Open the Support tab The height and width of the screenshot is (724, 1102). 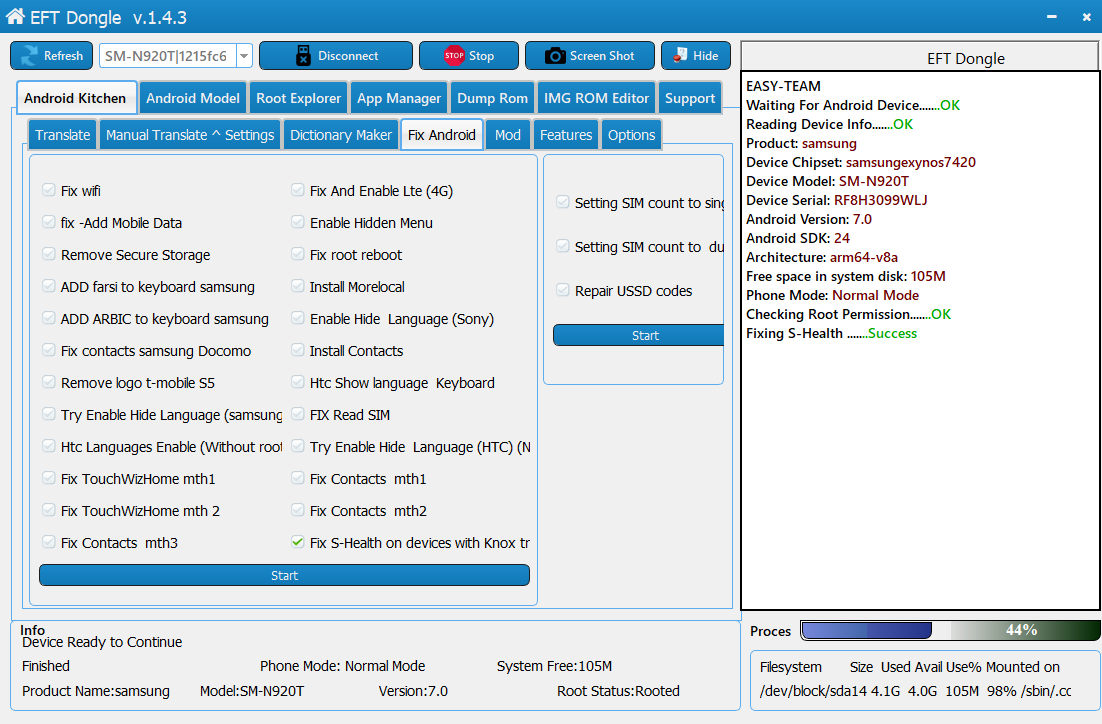click(x=689, y=98)
